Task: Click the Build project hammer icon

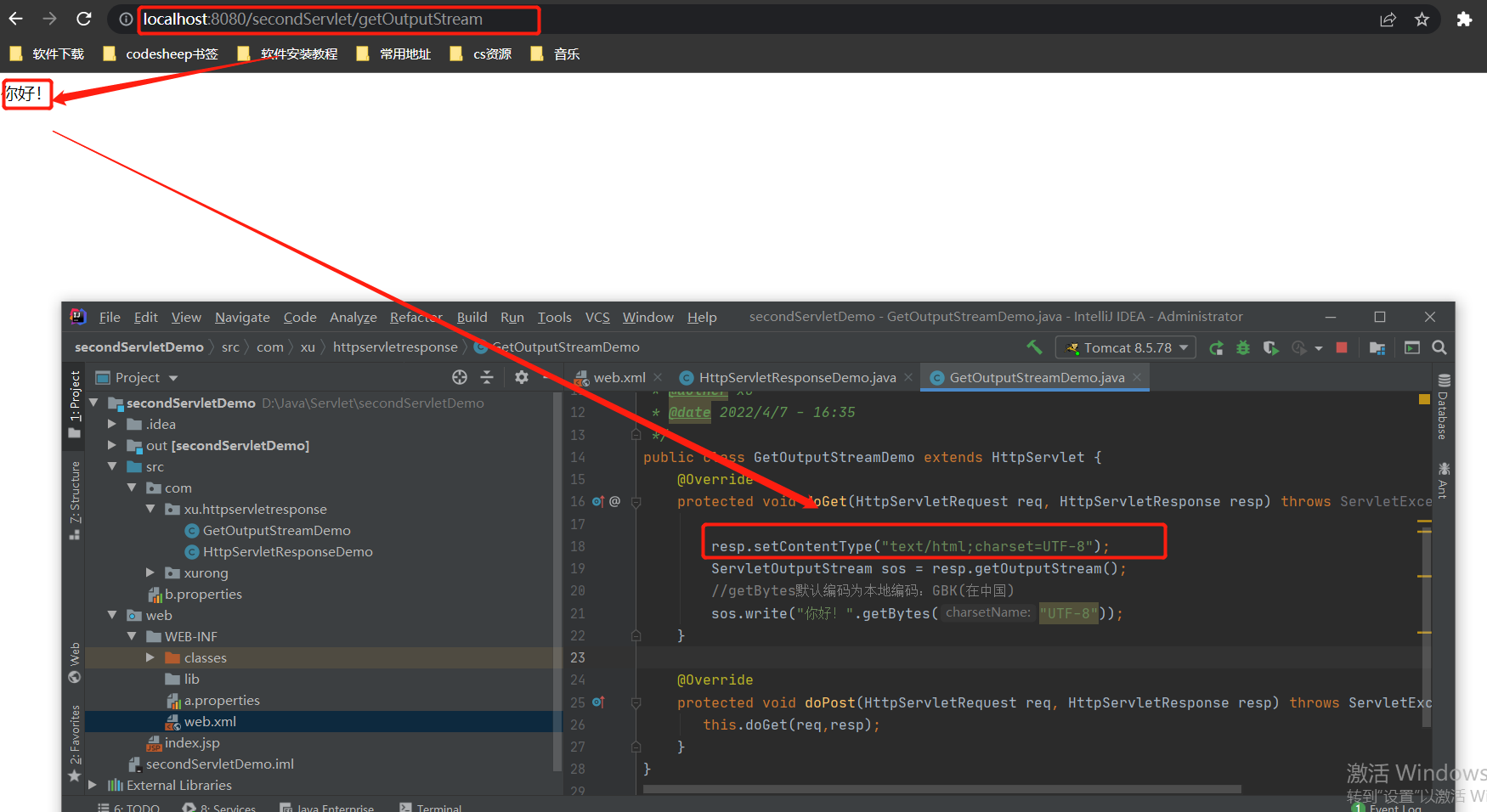Action: [1034, 347]
